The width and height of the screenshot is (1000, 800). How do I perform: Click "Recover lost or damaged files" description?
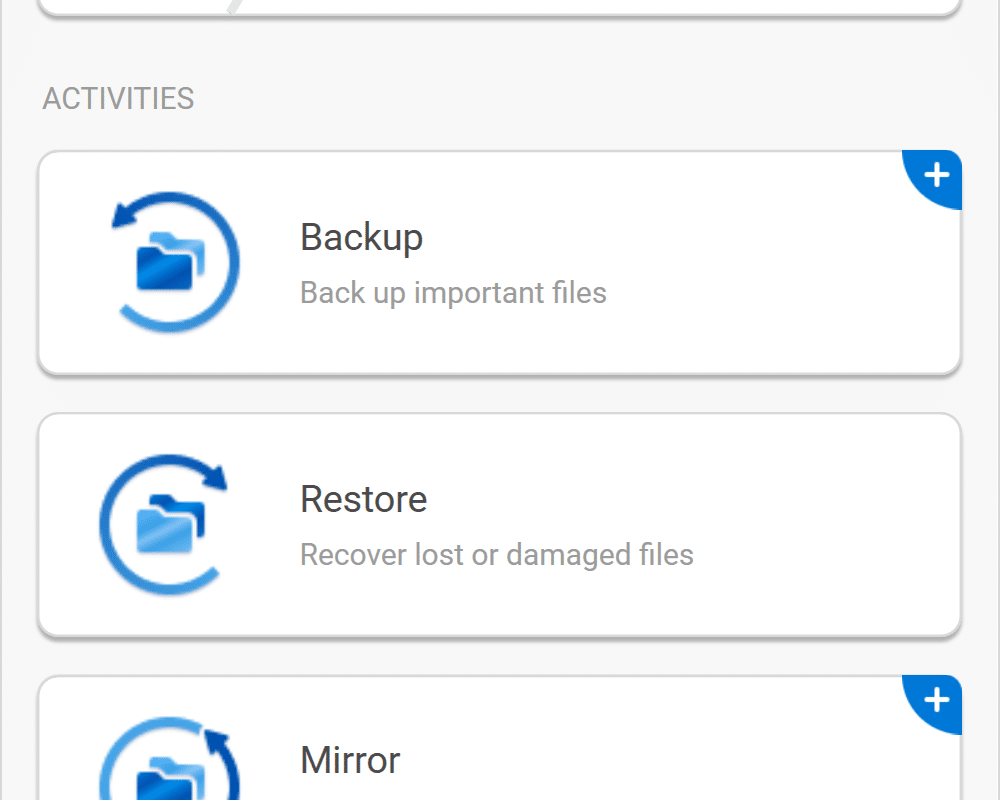(497, 554)
